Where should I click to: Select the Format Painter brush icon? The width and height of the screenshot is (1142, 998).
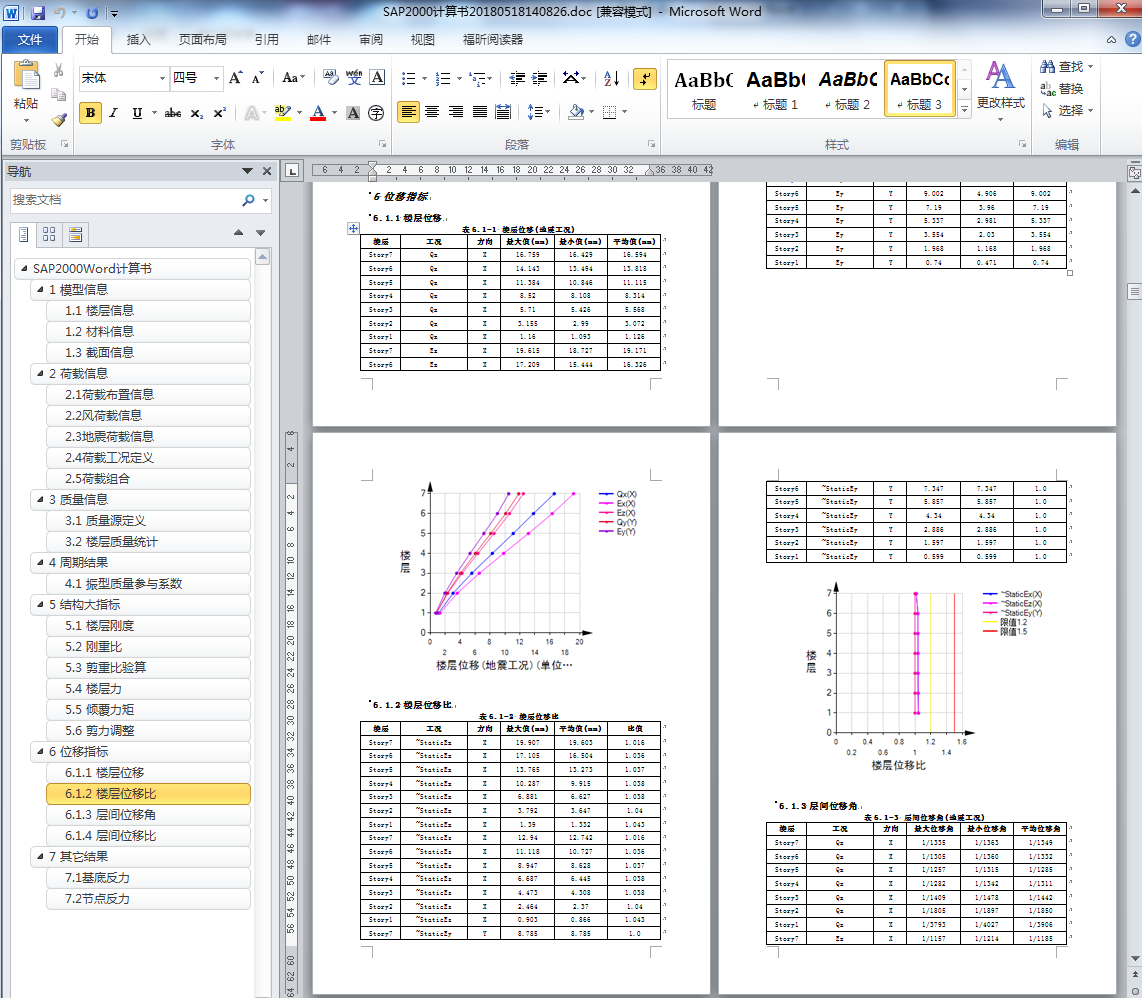pos(59,120)
